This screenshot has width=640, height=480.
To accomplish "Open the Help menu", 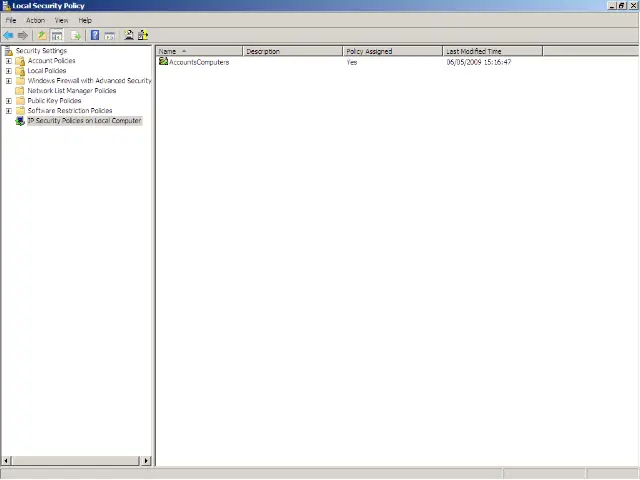I will pyautogui.click(x=85, y=20).
